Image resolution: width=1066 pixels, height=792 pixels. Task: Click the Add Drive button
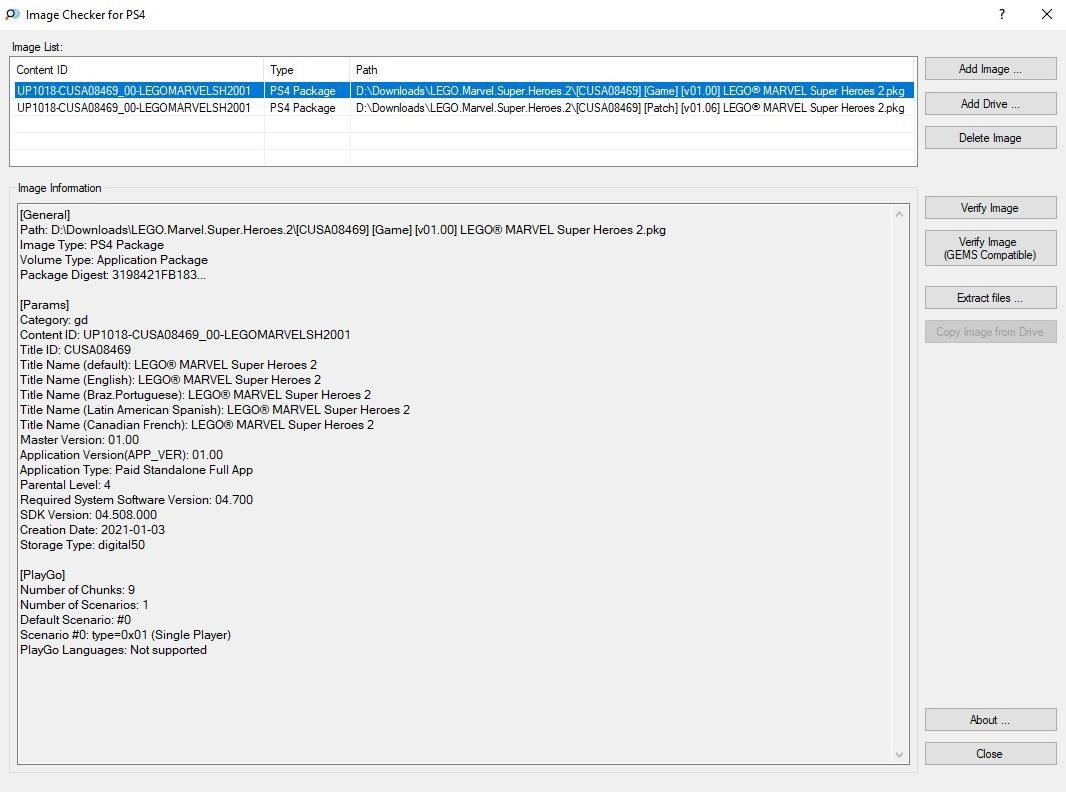pos(990,103)
